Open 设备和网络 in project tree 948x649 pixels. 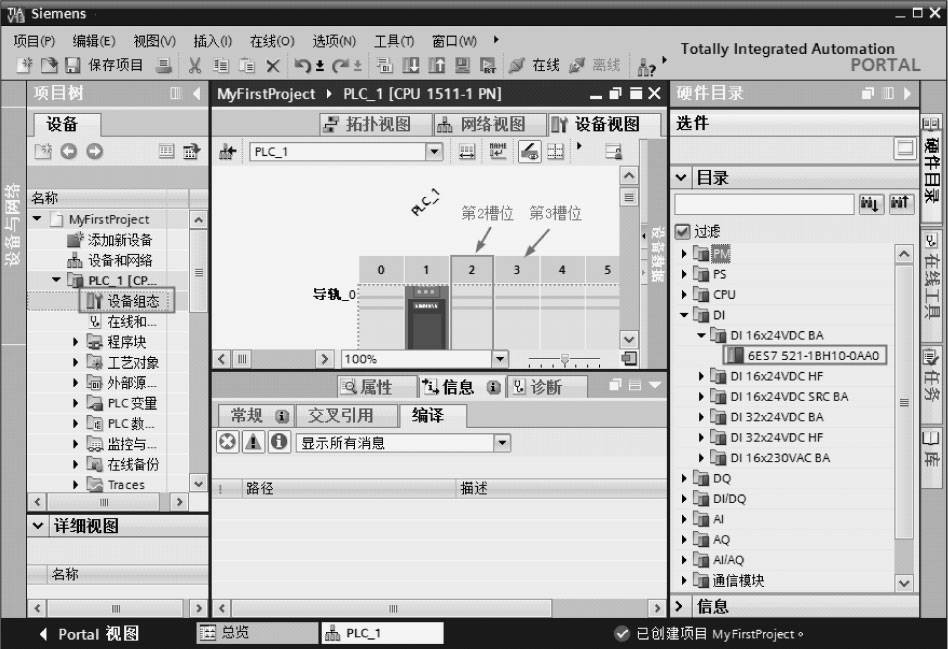pyautogui.click(x=120, y=261)
